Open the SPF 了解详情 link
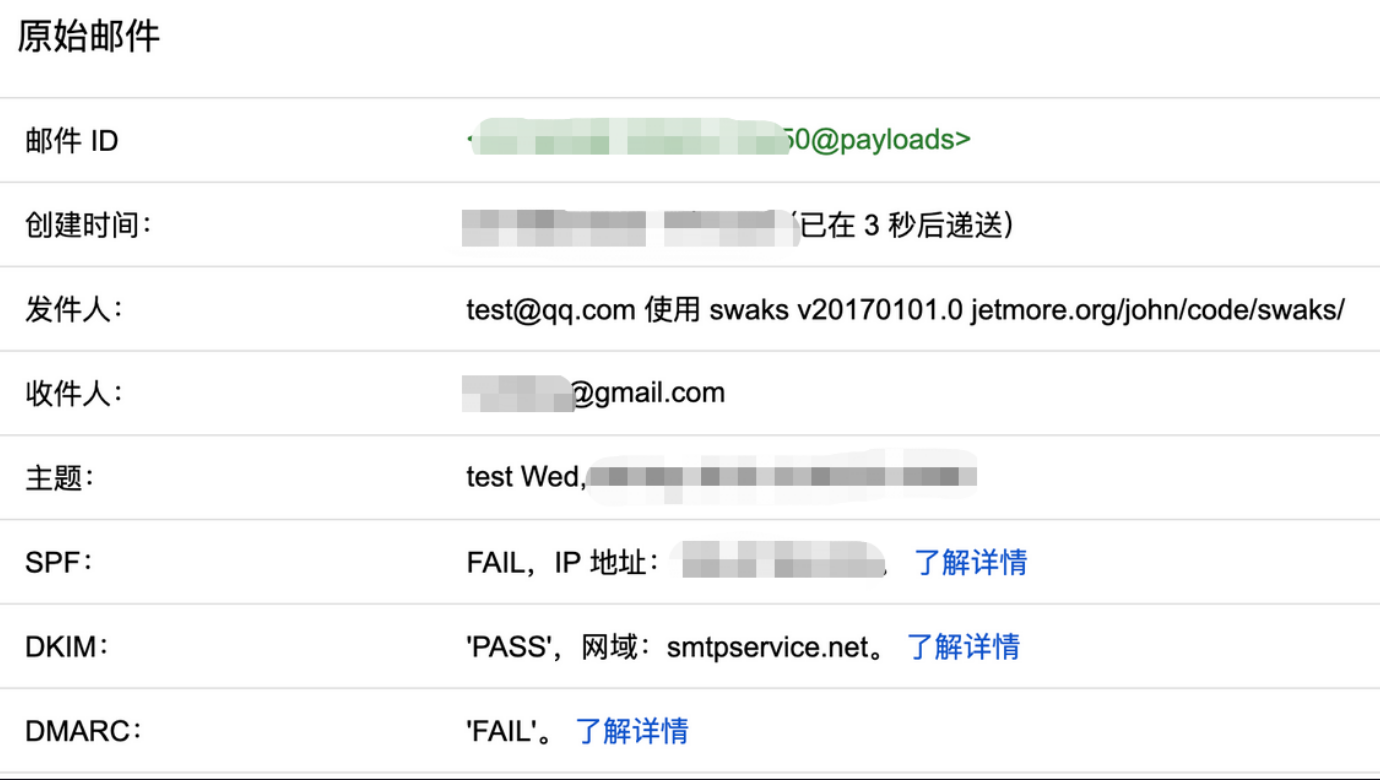Viewport: 1380px width, 780px height. 970,562
